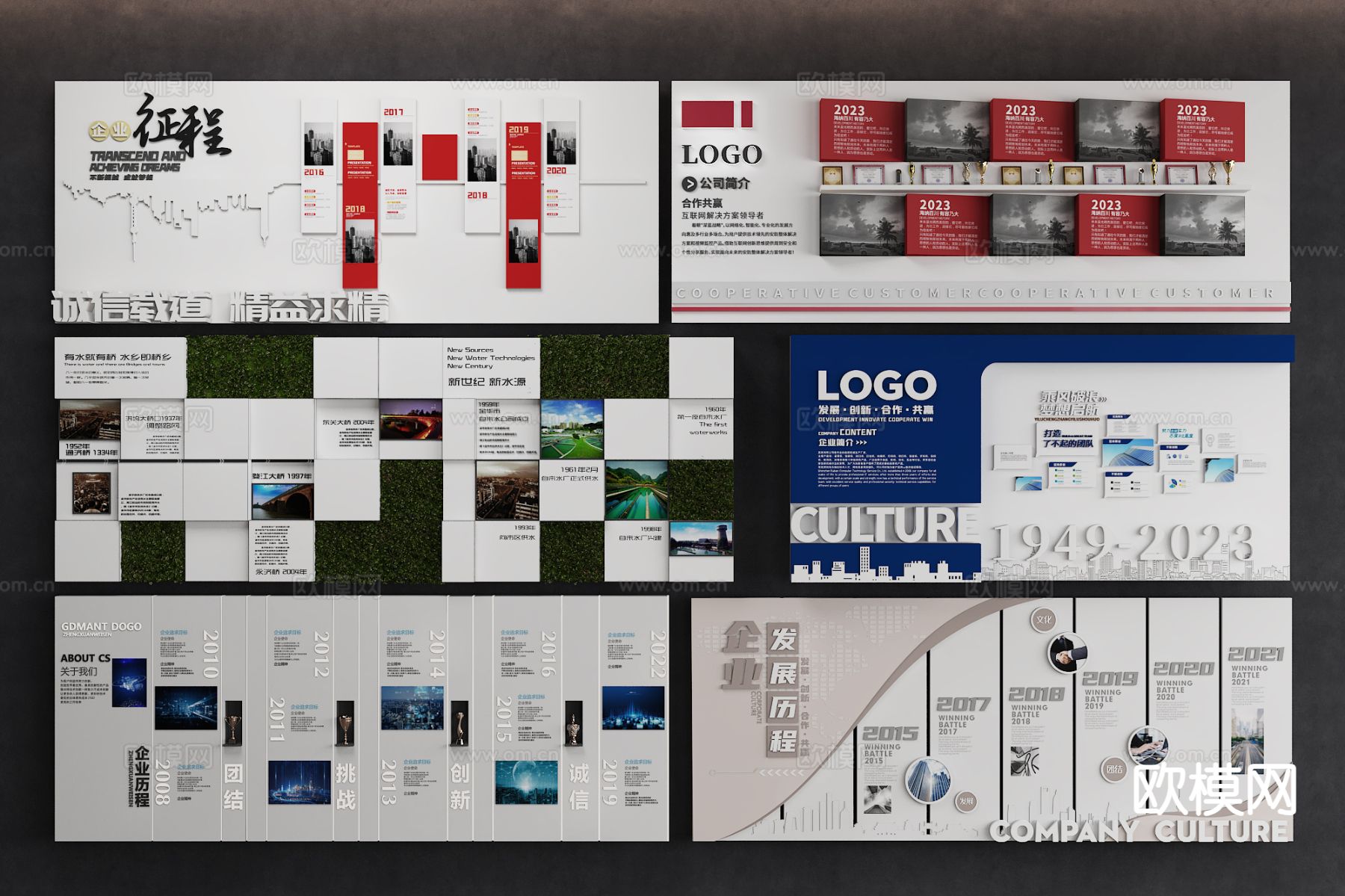Viewport: 1345px width, 896px height.
Task: Click the 新世纪 新水源 title
Action: pos(486,382)
